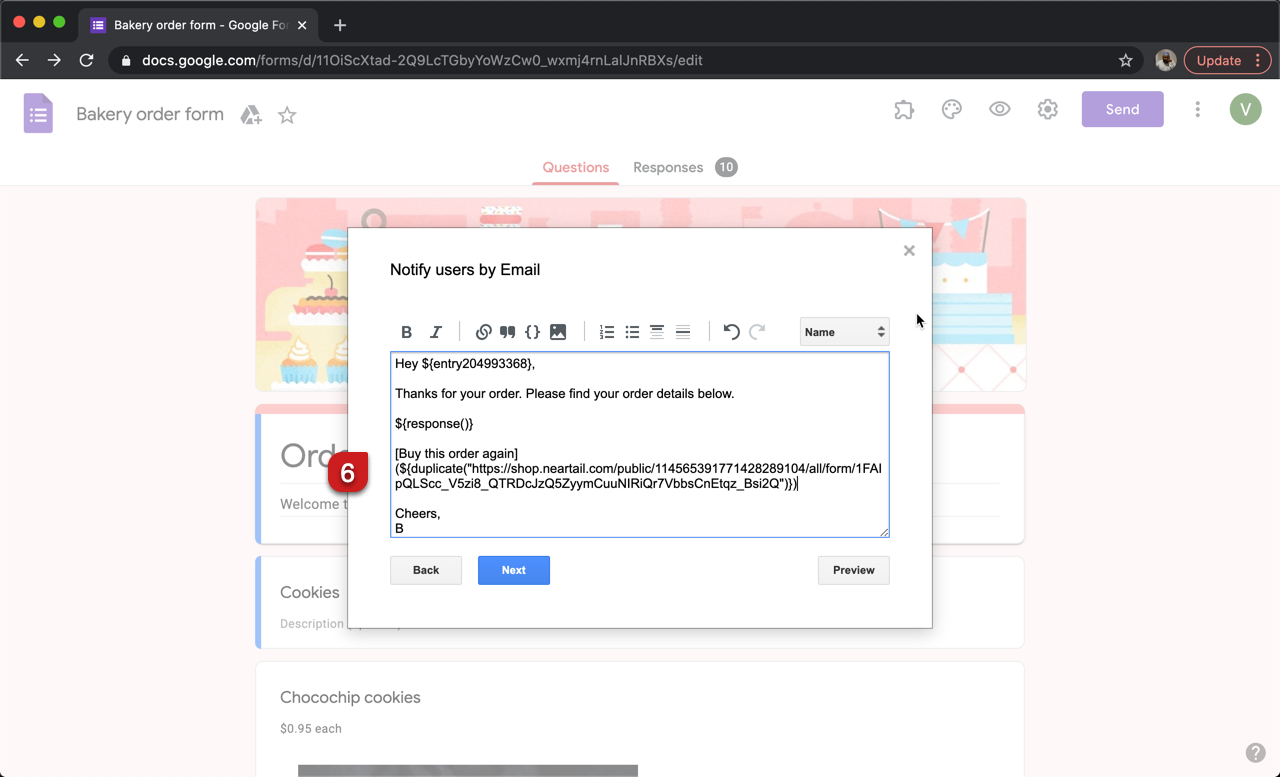Apply a numbered list to the text

coord(607,331)
